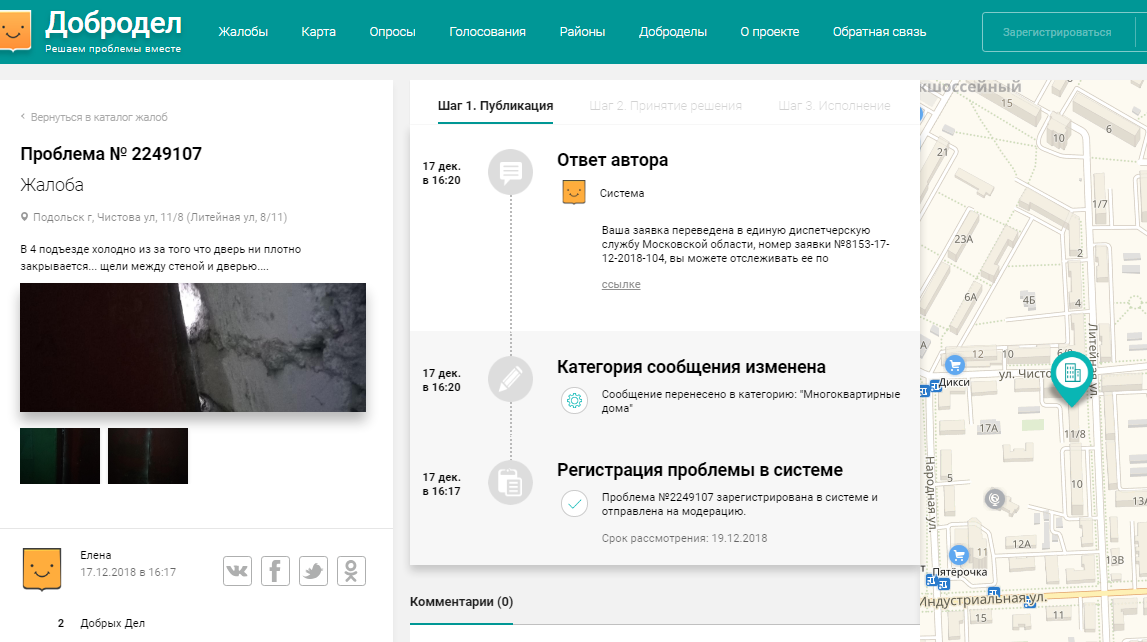Click Пятёрочка shopping cart icon on map
The image size is (1147, 642).
click(959, 555)
